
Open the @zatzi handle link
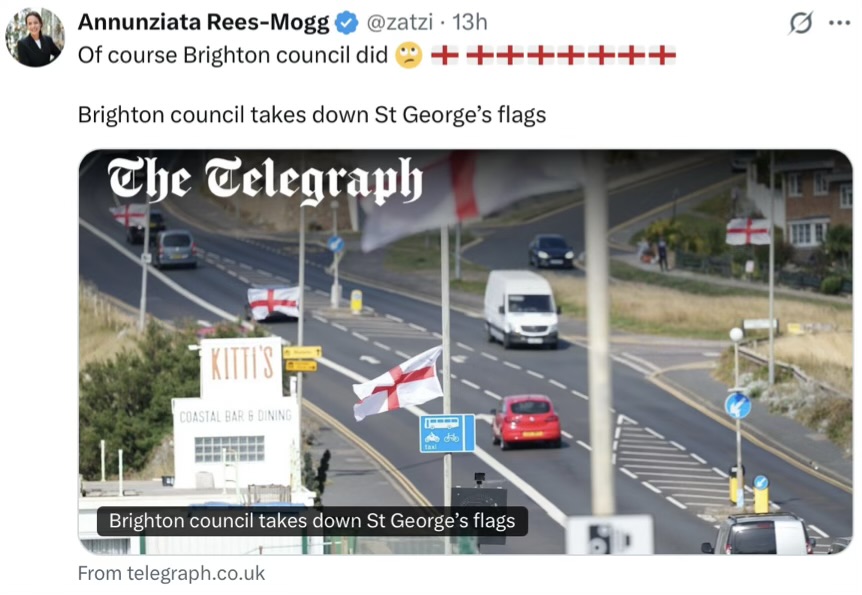[x=400, y=23]
